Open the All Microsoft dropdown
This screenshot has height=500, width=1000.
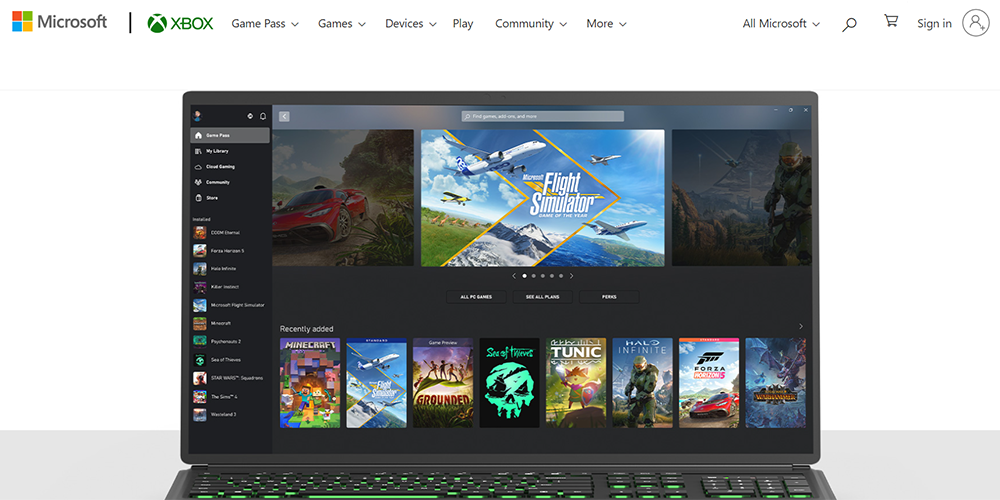point(781,24)
